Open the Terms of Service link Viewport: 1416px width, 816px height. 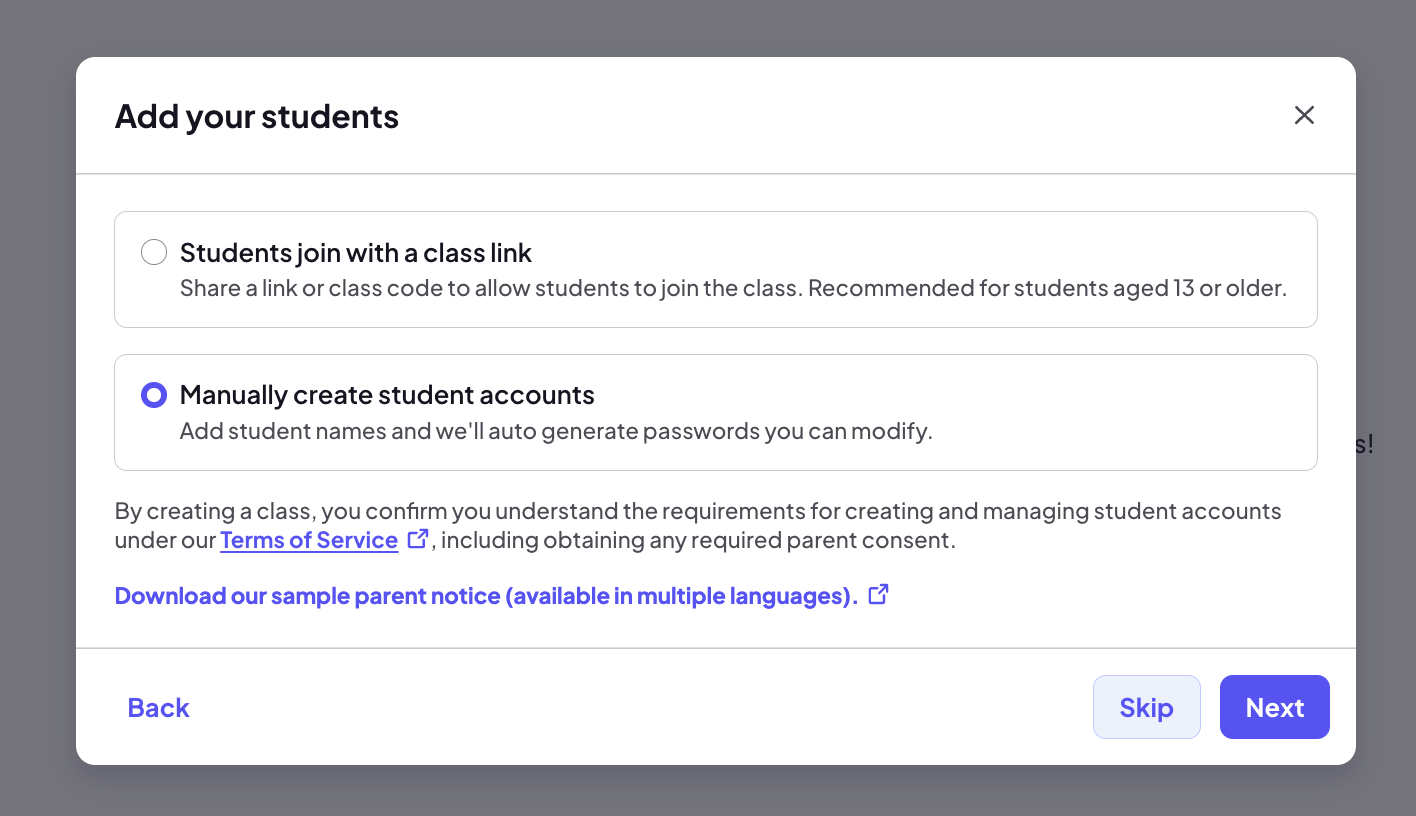(309, 540)
